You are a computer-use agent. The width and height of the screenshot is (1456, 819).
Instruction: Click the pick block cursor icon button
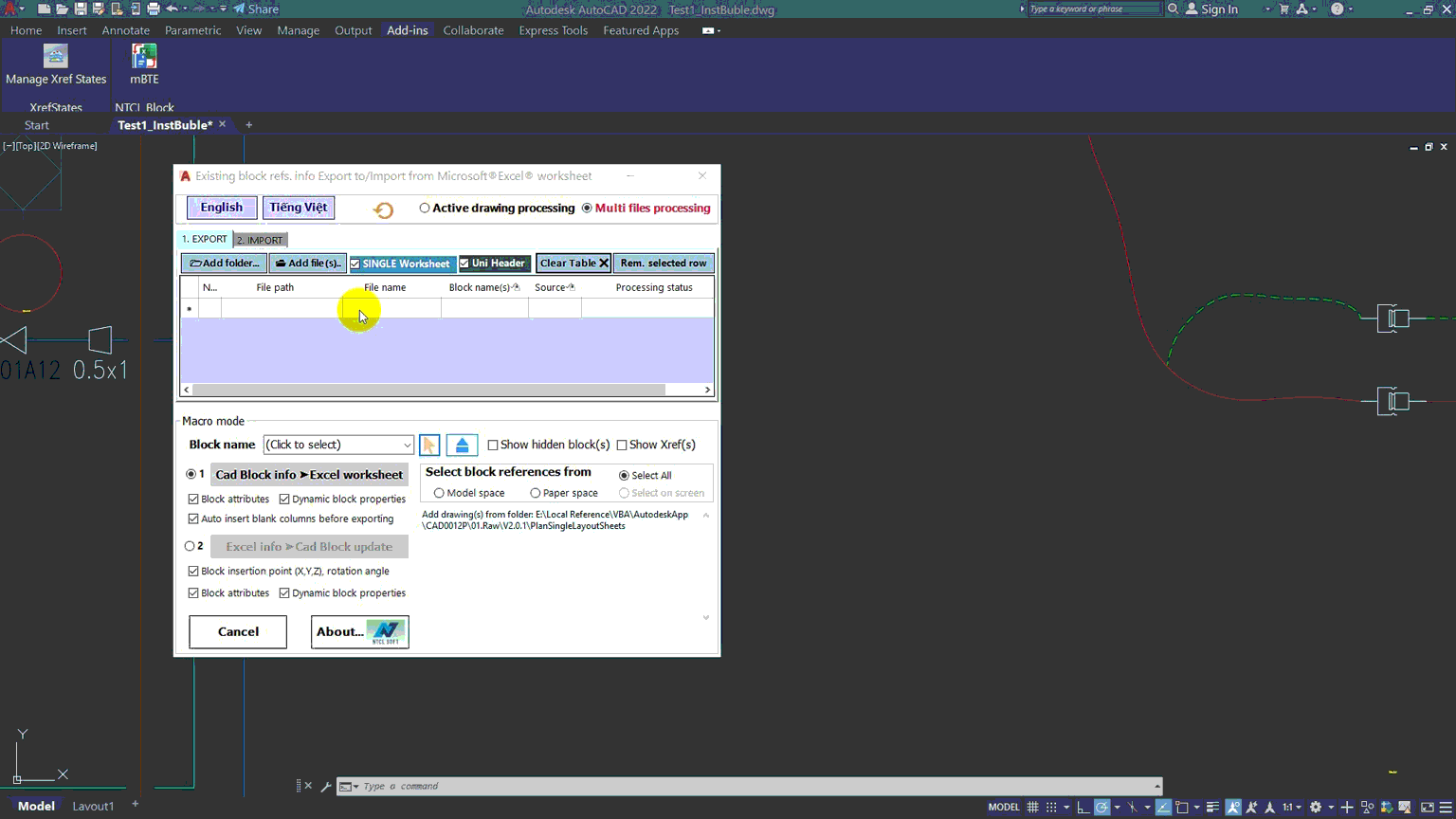tap(429, 445)
